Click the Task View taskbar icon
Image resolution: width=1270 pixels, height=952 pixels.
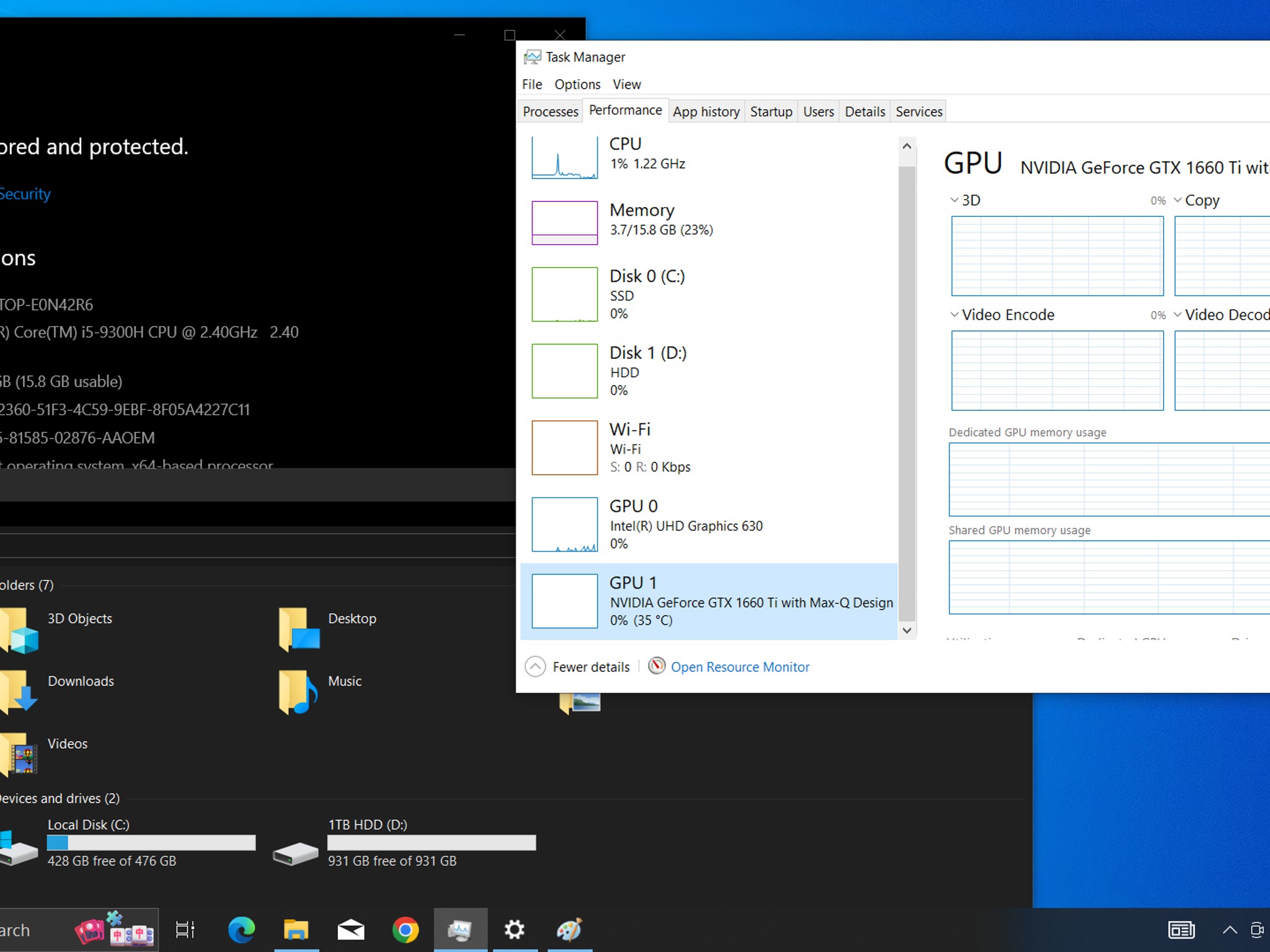tap(185, 930)
